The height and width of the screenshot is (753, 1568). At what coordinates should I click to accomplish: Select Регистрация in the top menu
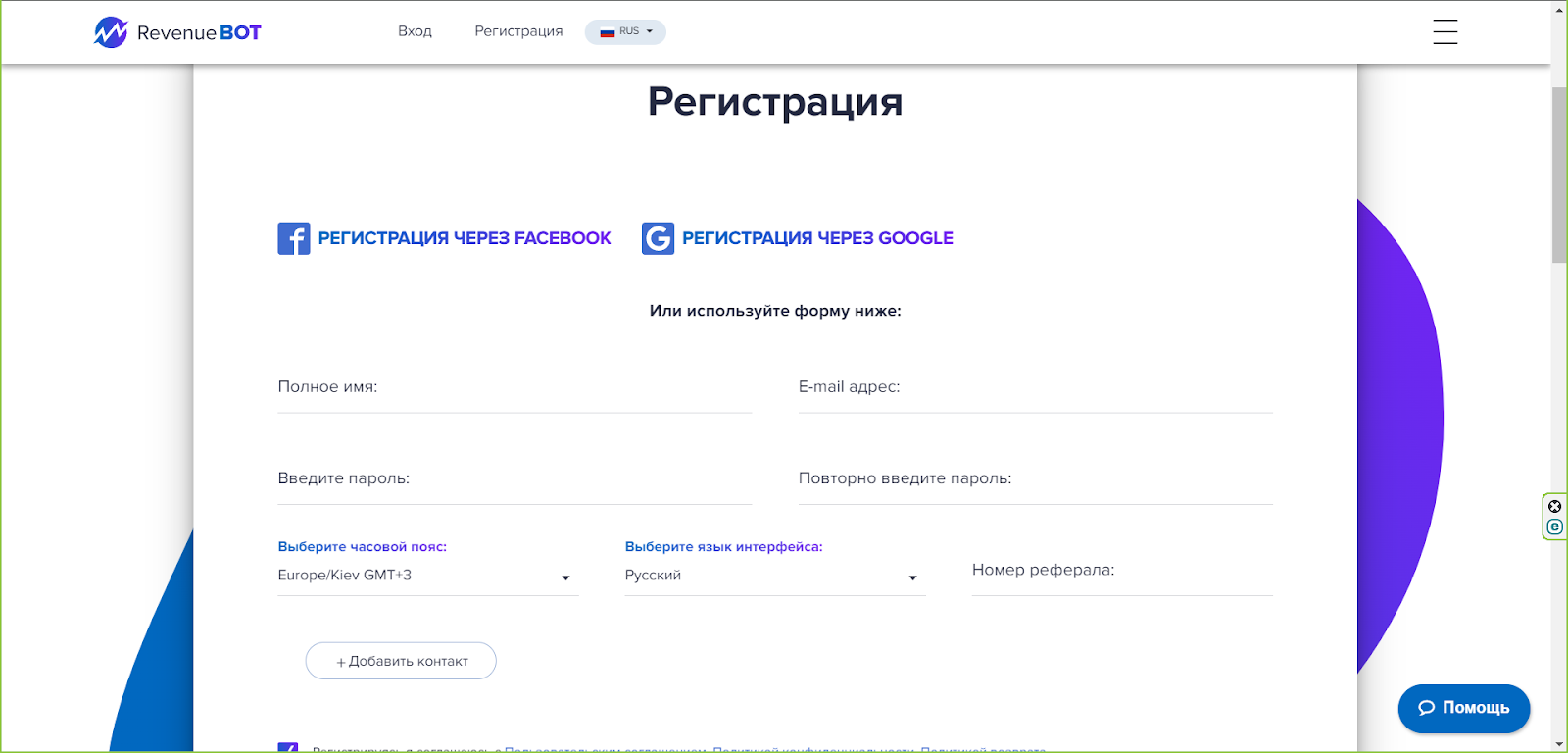click(518, 31)
